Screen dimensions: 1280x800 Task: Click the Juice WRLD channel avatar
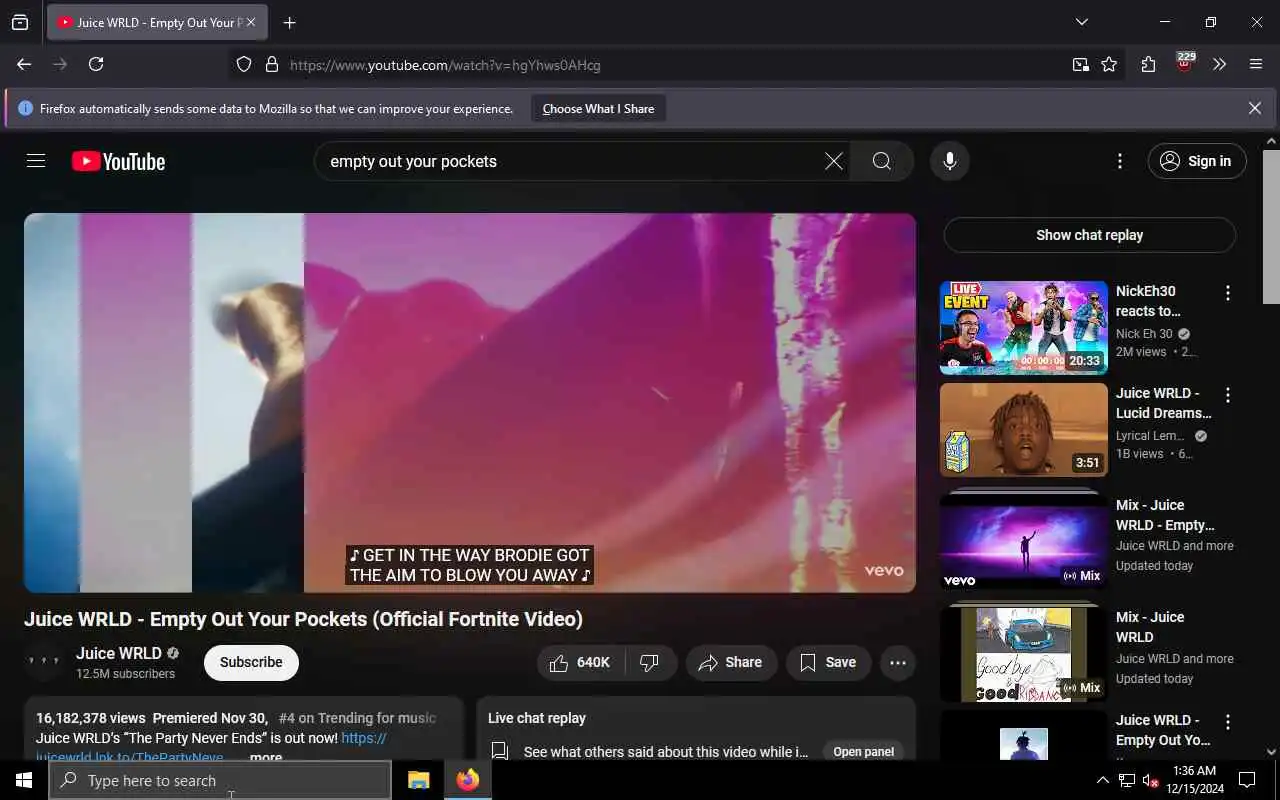point(44,662)
